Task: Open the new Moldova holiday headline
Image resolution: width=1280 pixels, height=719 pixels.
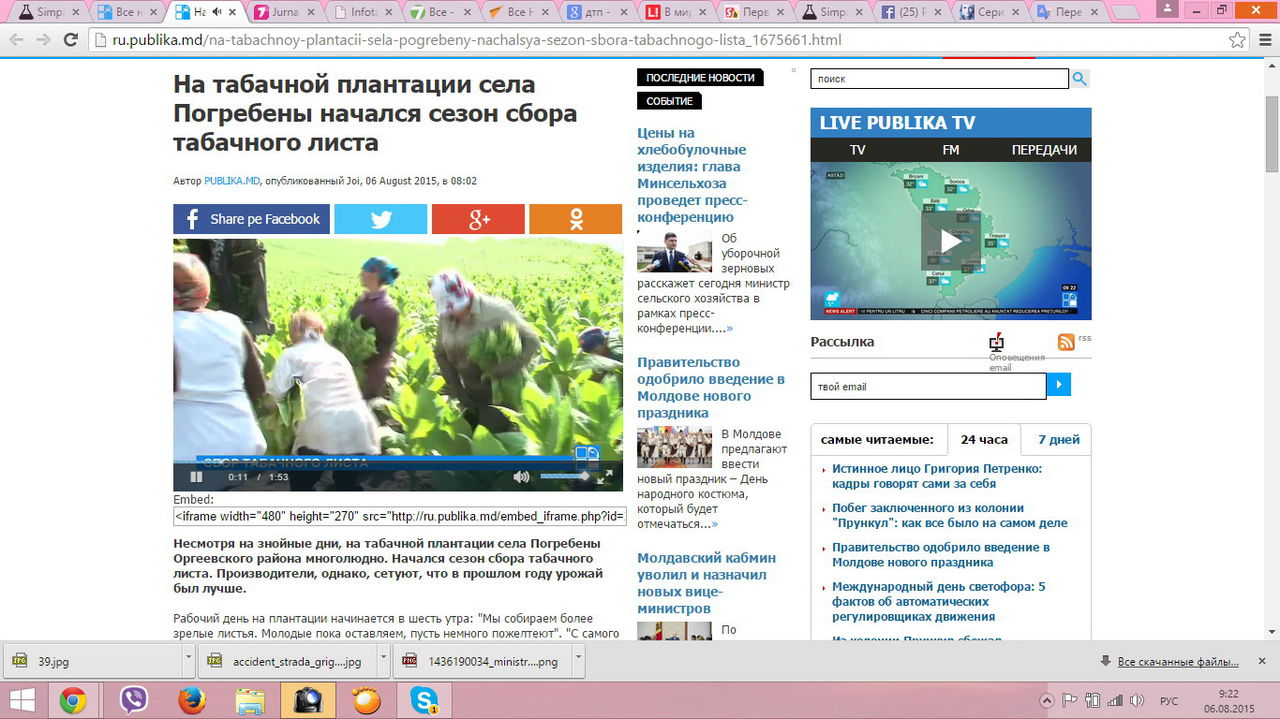Action: pyautogui.click(x=711, y=387)
